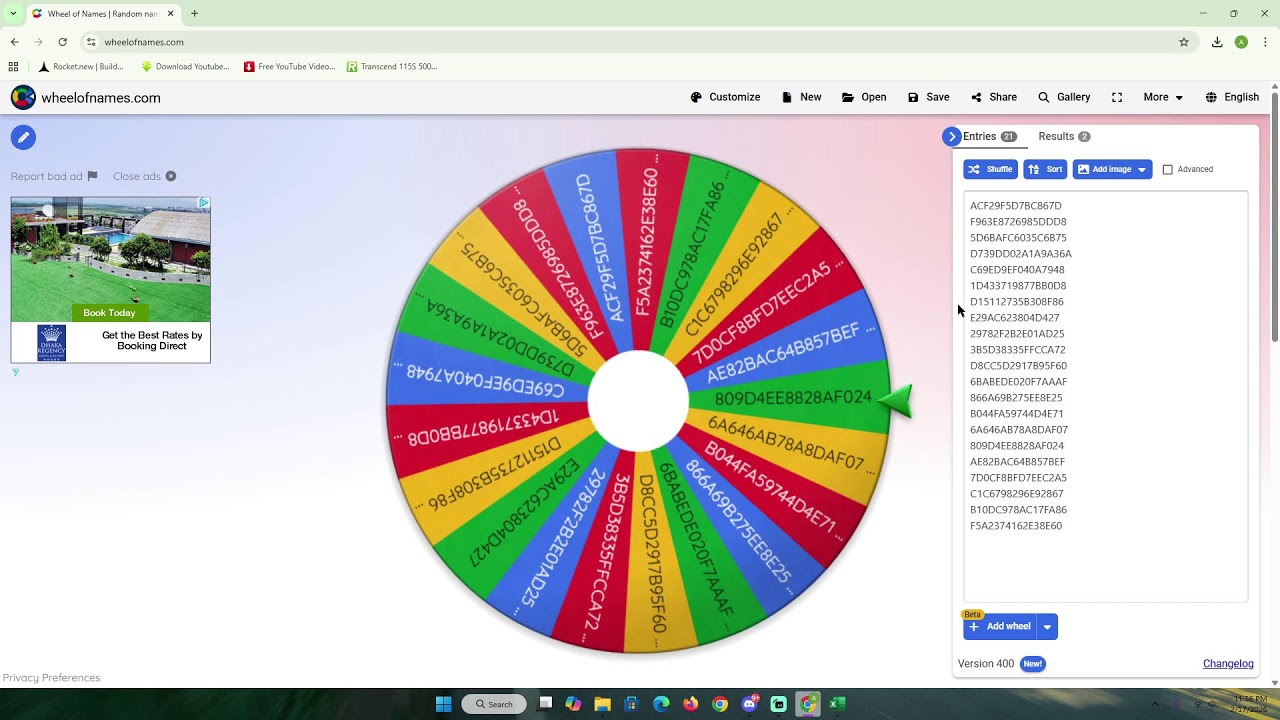This screenshot has height=720, width=1280.
Task: Click entry text 6BABEDE020F7AAAF in the list
Action: pyautogui.click(x=1018, y=382)
